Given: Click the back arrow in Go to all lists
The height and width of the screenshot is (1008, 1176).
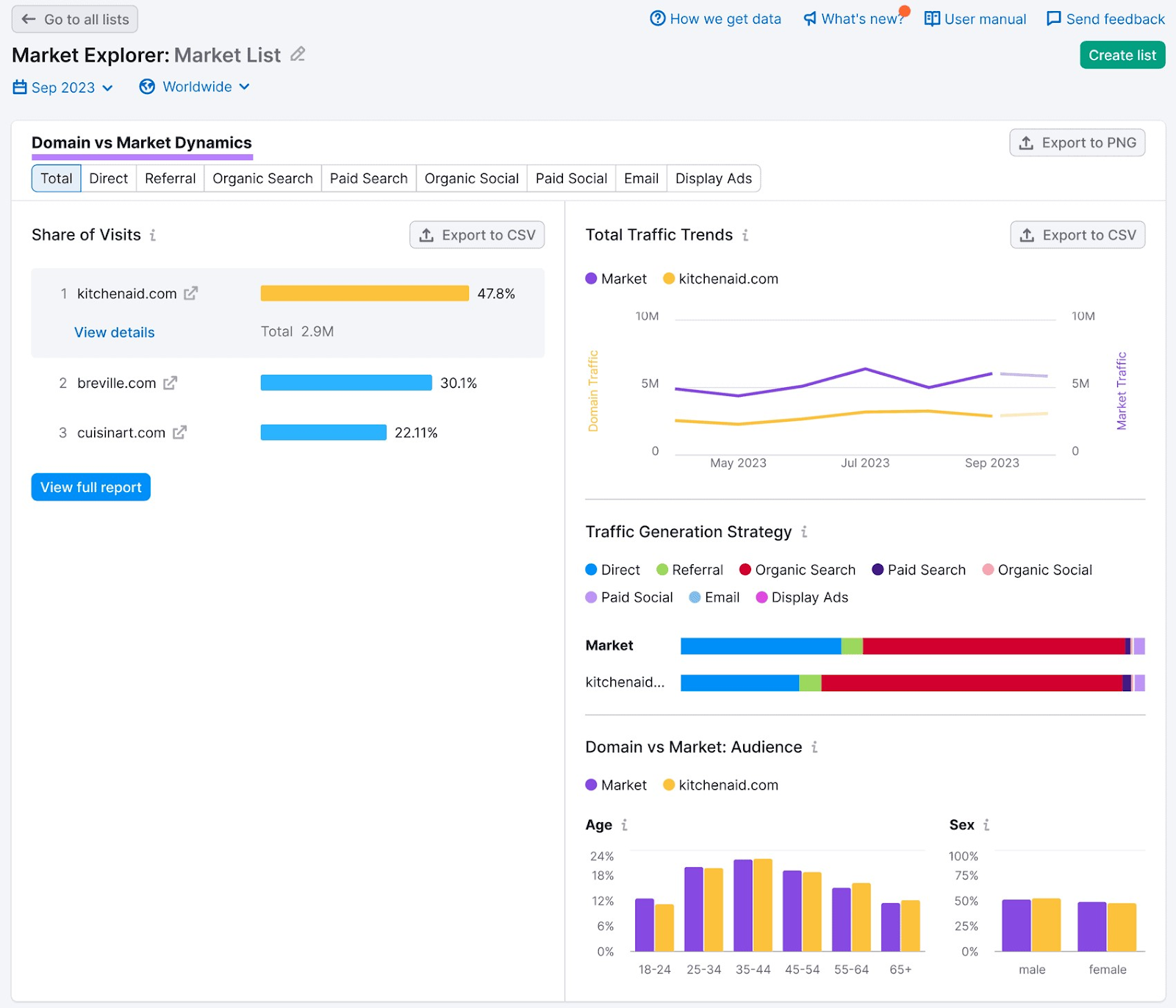Looking at the screenshot, I should (x=29, y=19).
